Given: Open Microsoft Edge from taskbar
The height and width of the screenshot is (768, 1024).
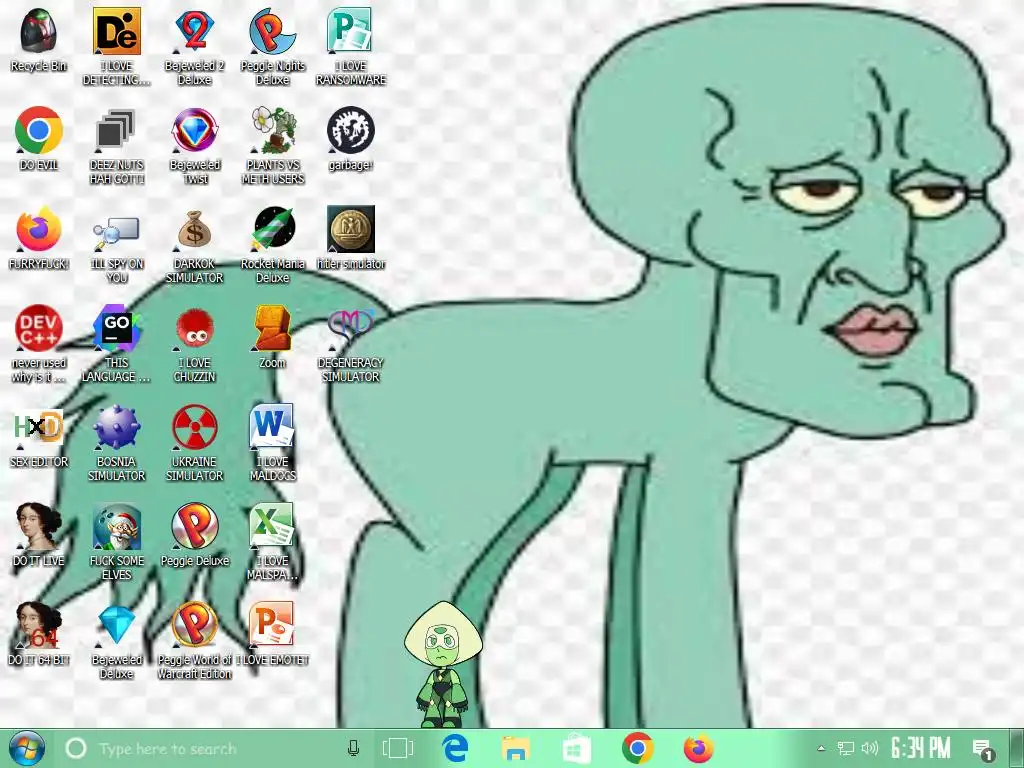Looking at the screenshot, I should [x=455, y=748].
